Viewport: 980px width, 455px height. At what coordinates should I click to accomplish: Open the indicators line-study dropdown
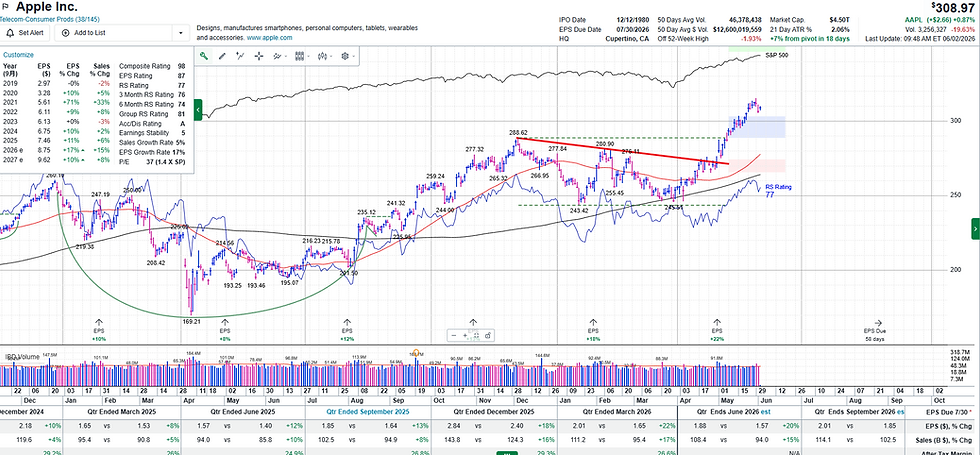[281, 56]
